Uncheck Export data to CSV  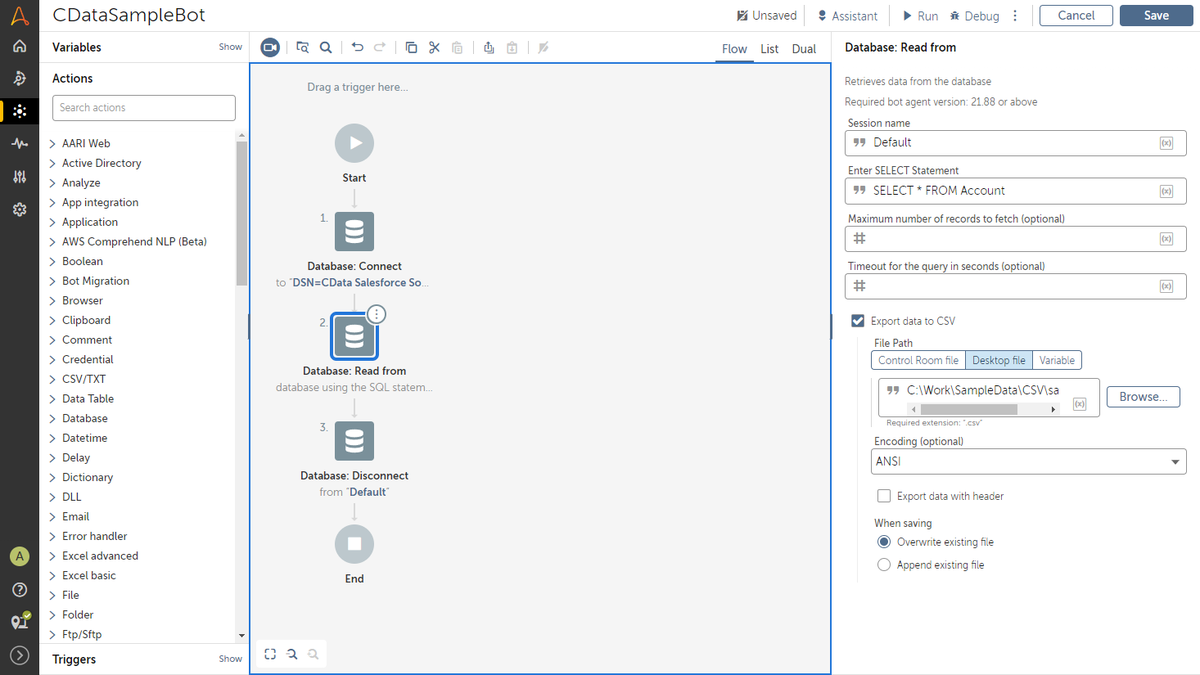tap(857, 321)
